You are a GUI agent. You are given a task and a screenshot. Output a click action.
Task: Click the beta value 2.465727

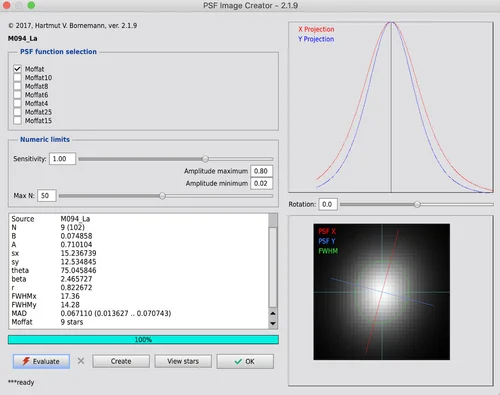point(76,279)
